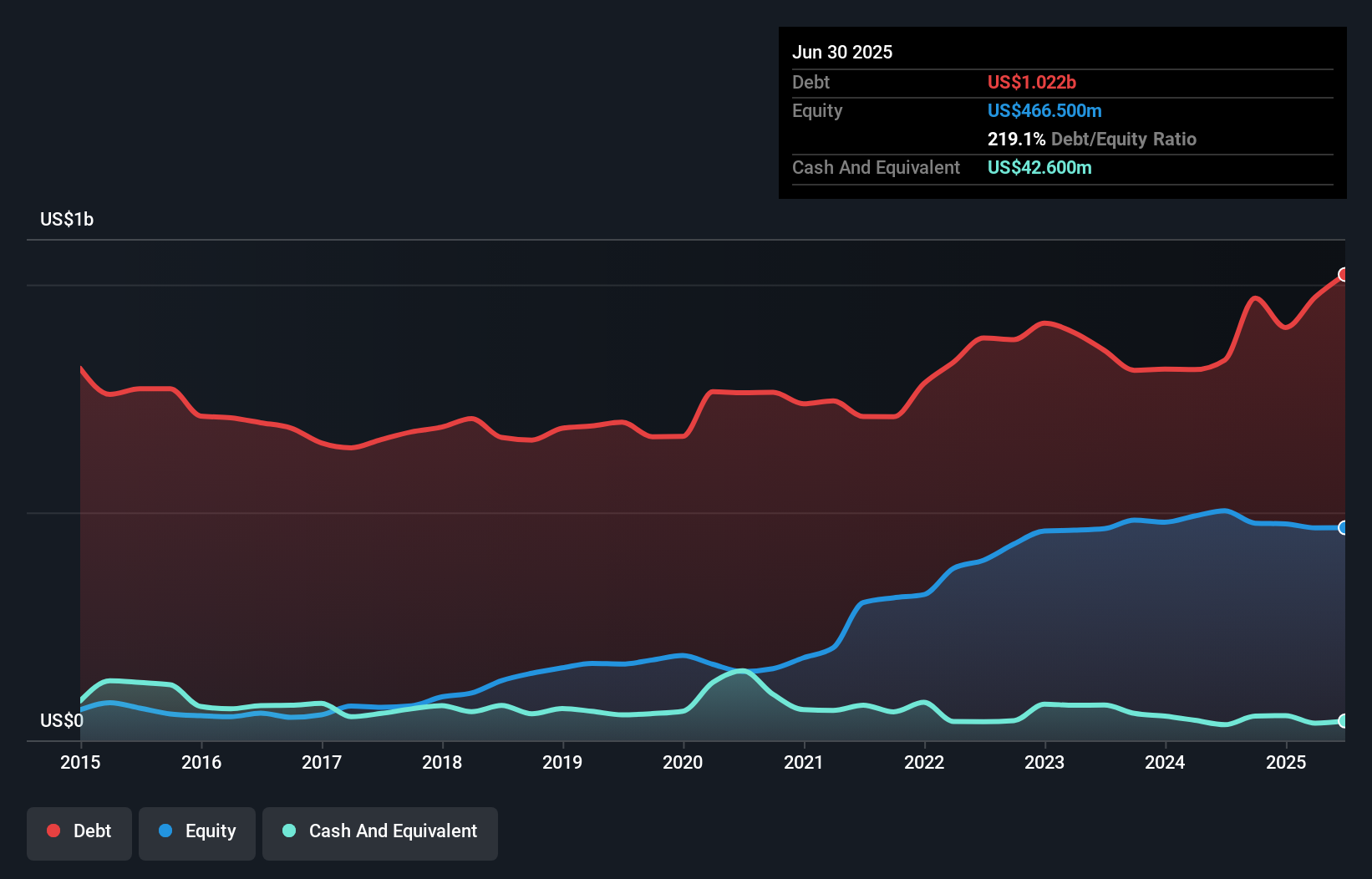1372x879 pixels.
Task: Click the 2025 x-axis label
Action: pos(1286,762)
